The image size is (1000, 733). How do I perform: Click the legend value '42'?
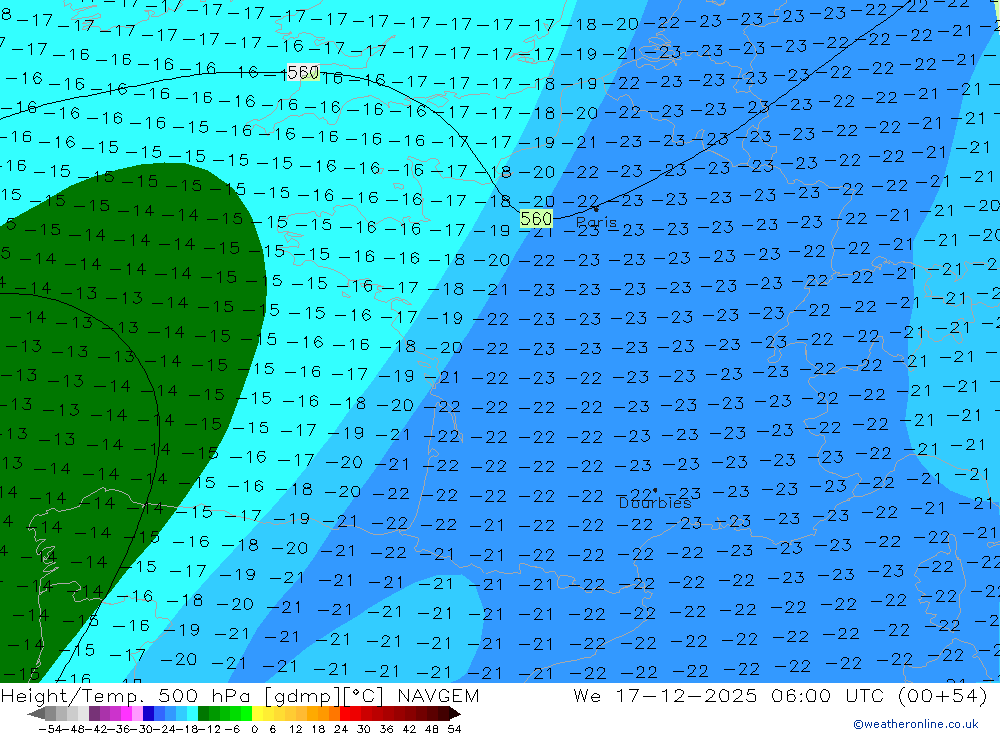[409, 729]
